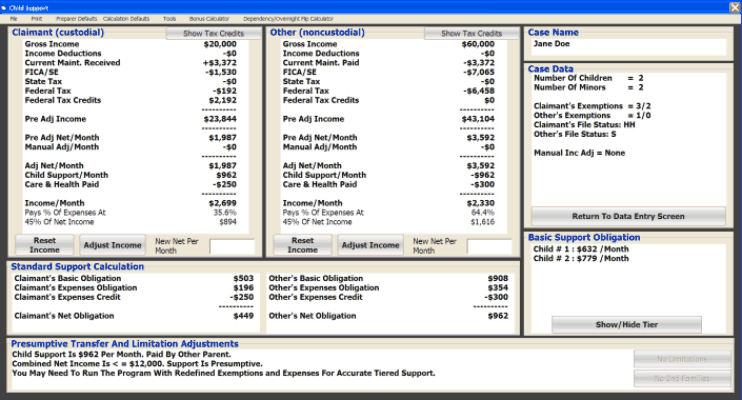Return To Data Entry Screen

click(x=628, y=216)
